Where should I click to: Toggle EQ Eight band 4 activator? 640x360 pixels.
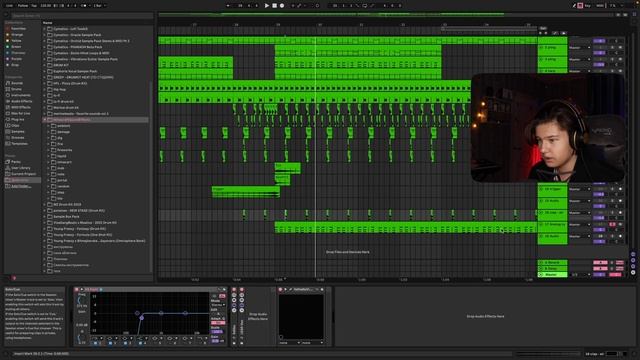tap(140, 343)
